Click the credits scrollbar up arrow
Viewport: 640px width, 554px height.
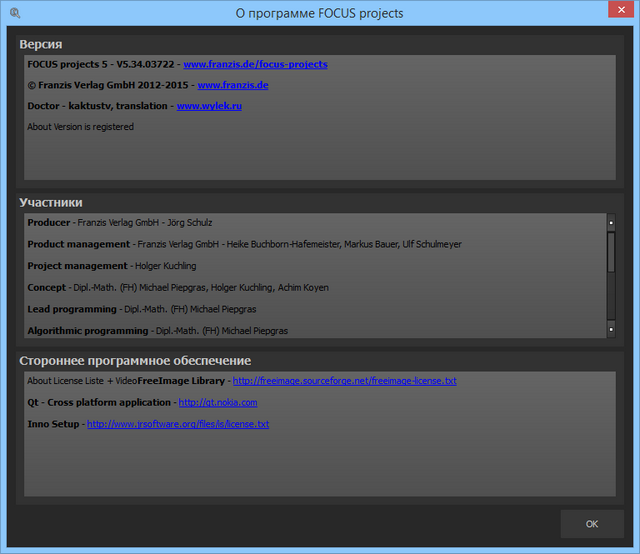[611, 222]
